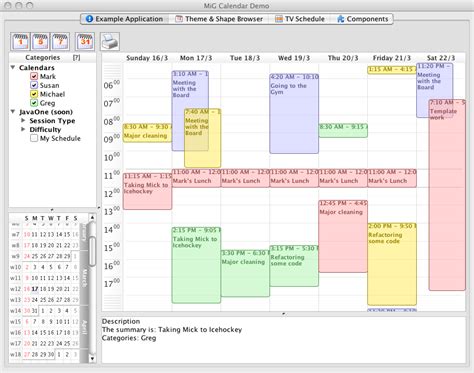Select Wednesday's Refactoring some code event
Image resolution: width=474 pixels, height=373 pixels.
(294, 266)
